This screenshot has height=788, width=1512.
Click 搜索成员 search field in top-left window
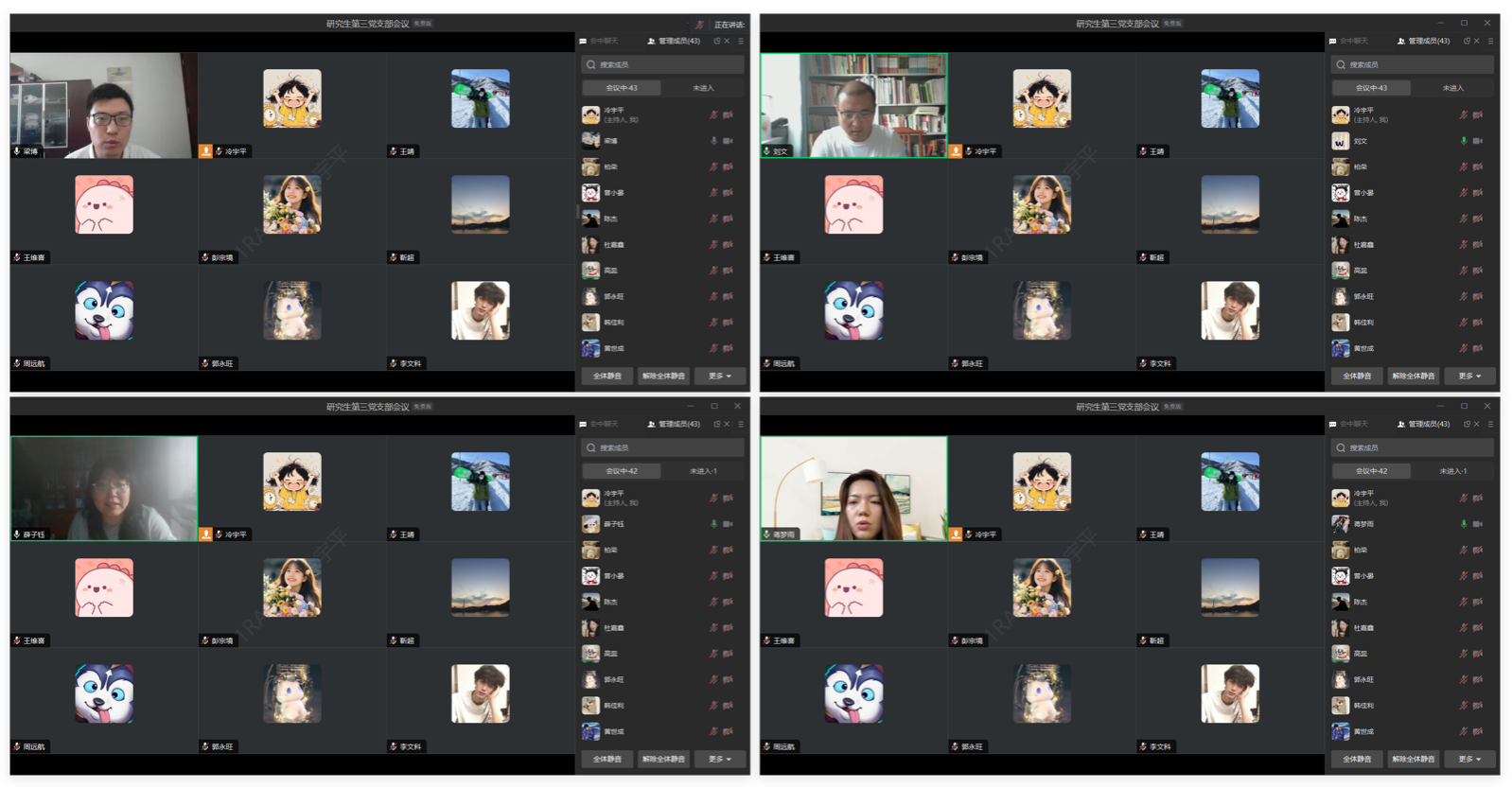662,64
